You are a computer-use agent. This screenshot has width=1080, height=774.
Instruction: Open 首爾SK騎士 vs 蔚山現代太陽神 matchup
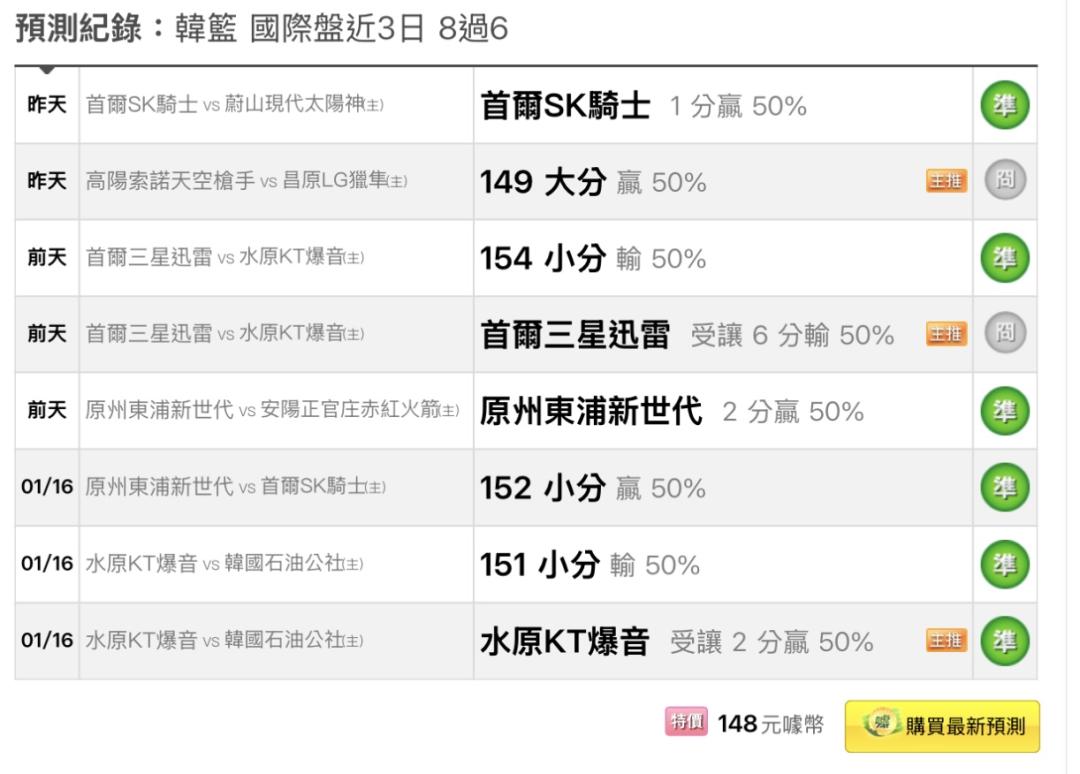[x=234, y=105]
